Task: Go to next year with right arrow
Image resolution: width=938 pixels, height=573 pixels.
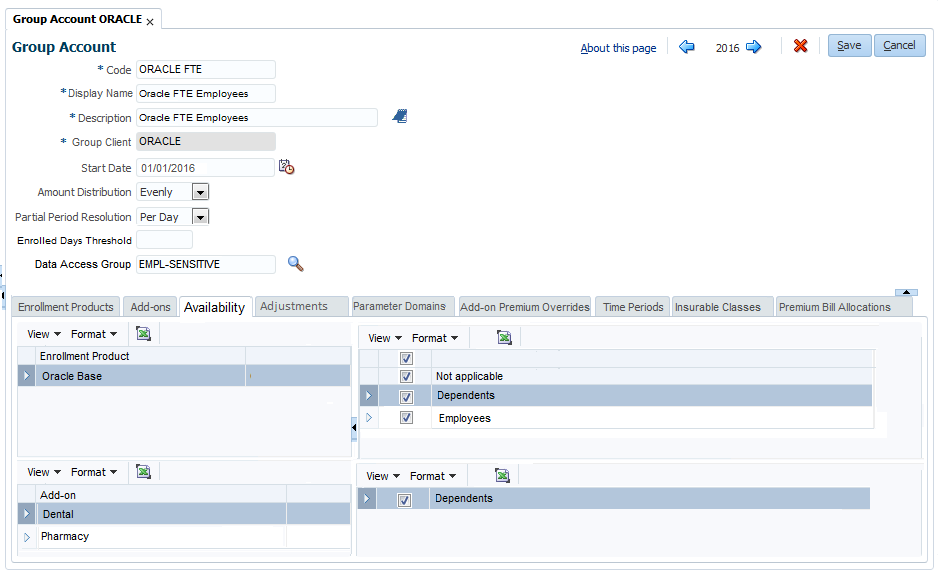Action: [754, 47]
